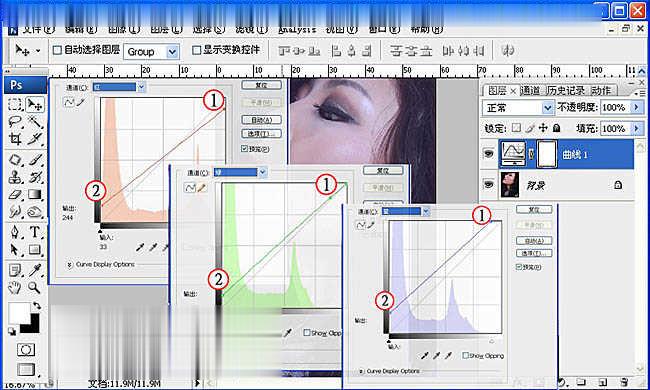Expand Curve Display Options in the red dialog

(x=70, y=264)
